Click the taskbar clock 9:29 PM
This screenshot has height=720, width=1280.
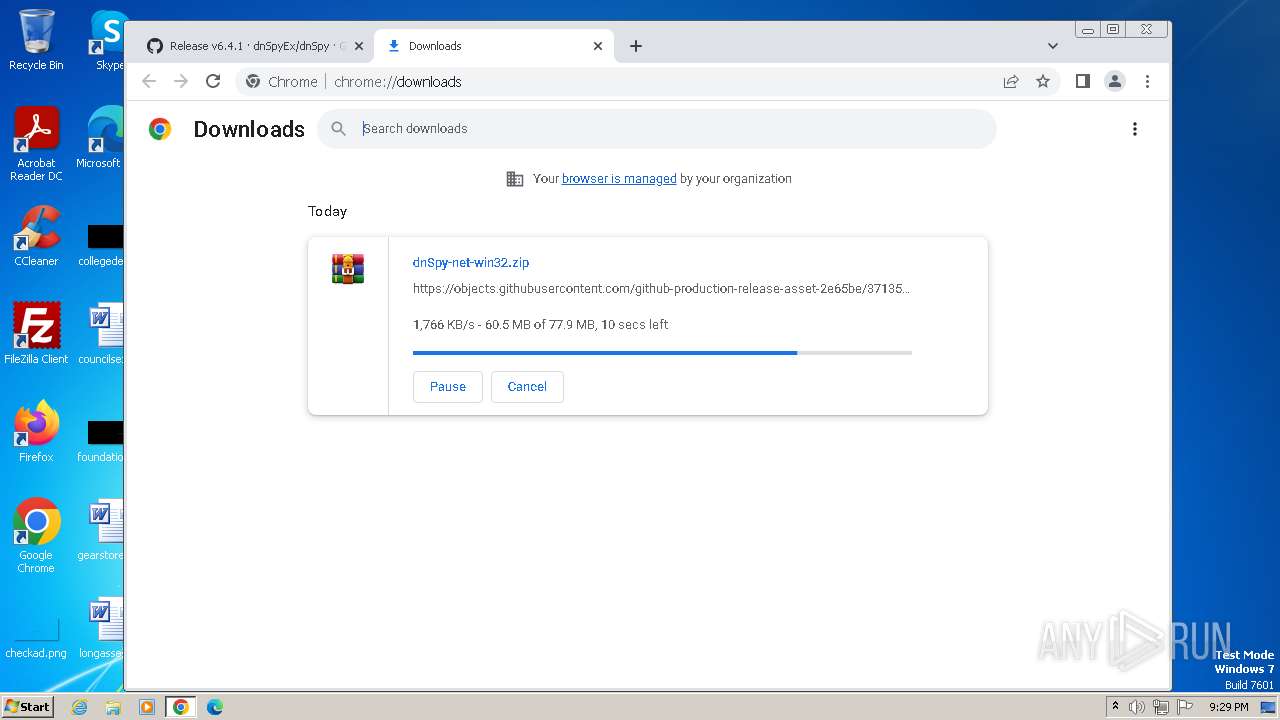click(x=1228, y=707)
